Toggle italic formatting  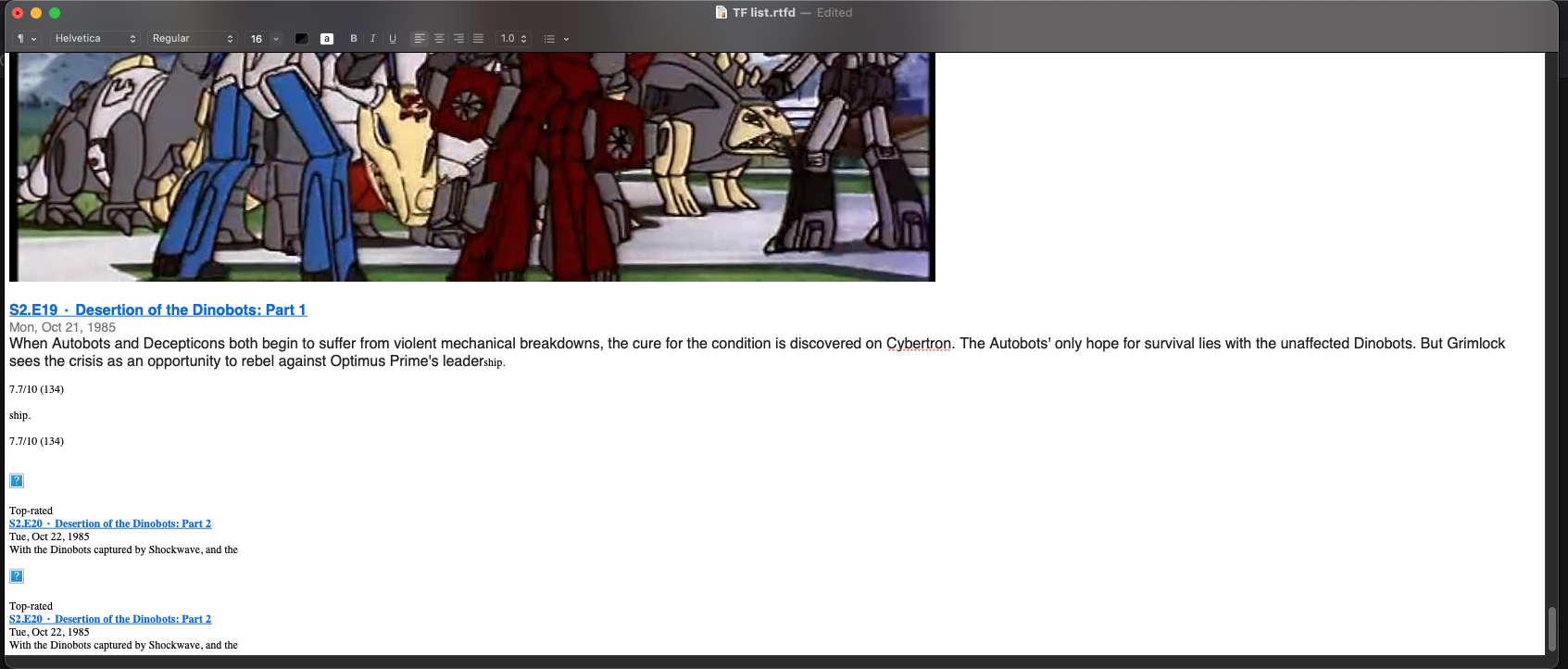(372, 39)
